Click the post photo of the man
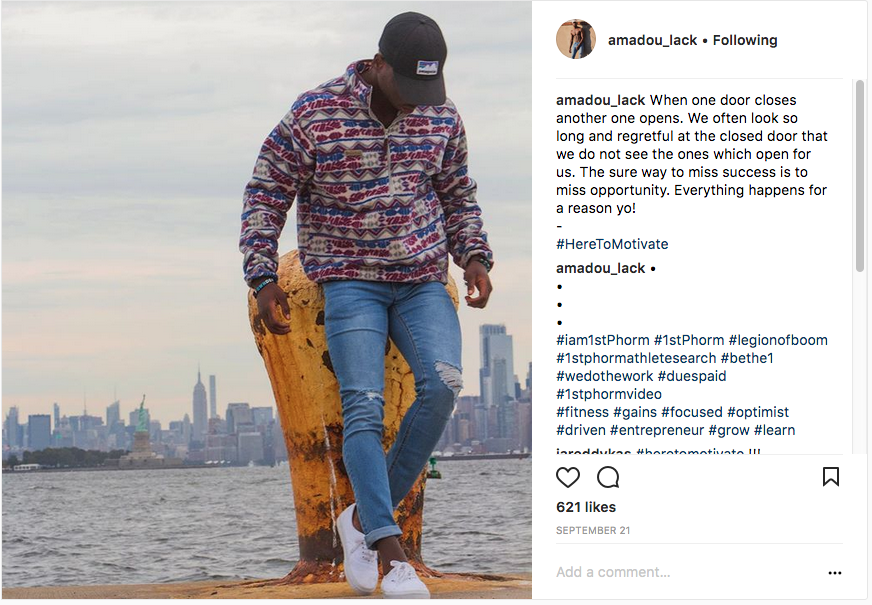This screenshot has width=872, height=605. [x=266, y=300]
